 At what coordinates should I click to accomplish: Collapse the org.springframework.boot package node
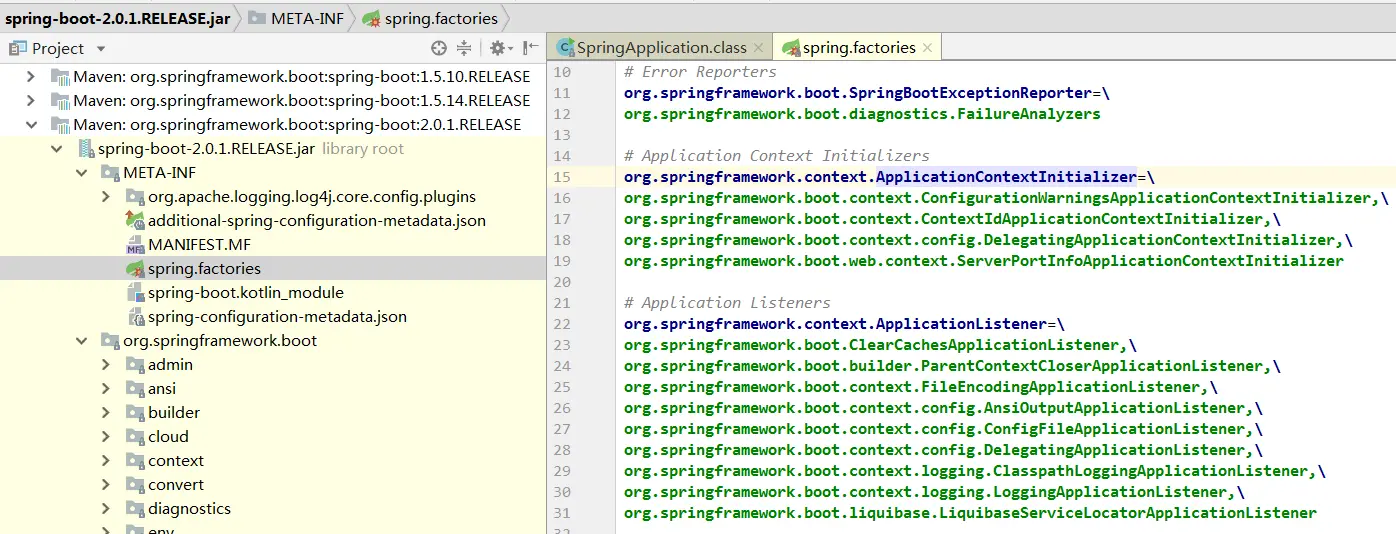(x=80, y=340)
